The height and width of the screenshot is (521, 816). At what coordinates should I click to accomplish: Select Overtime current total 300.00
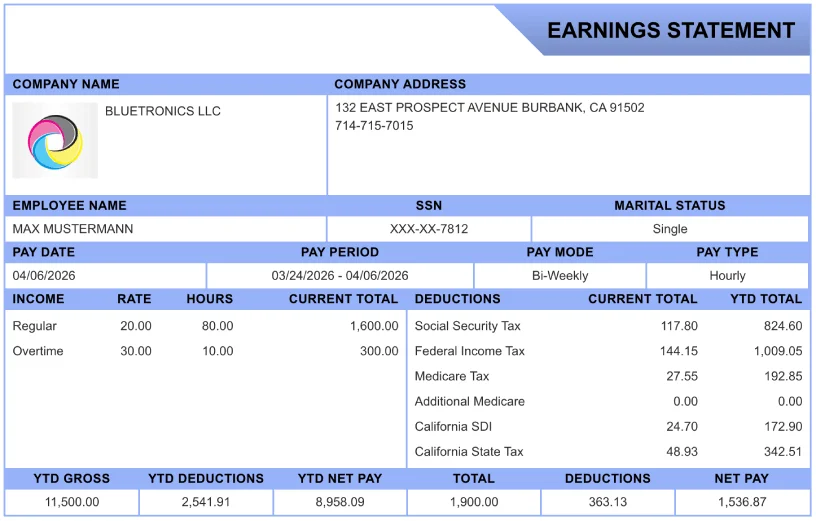coord(379,351)
